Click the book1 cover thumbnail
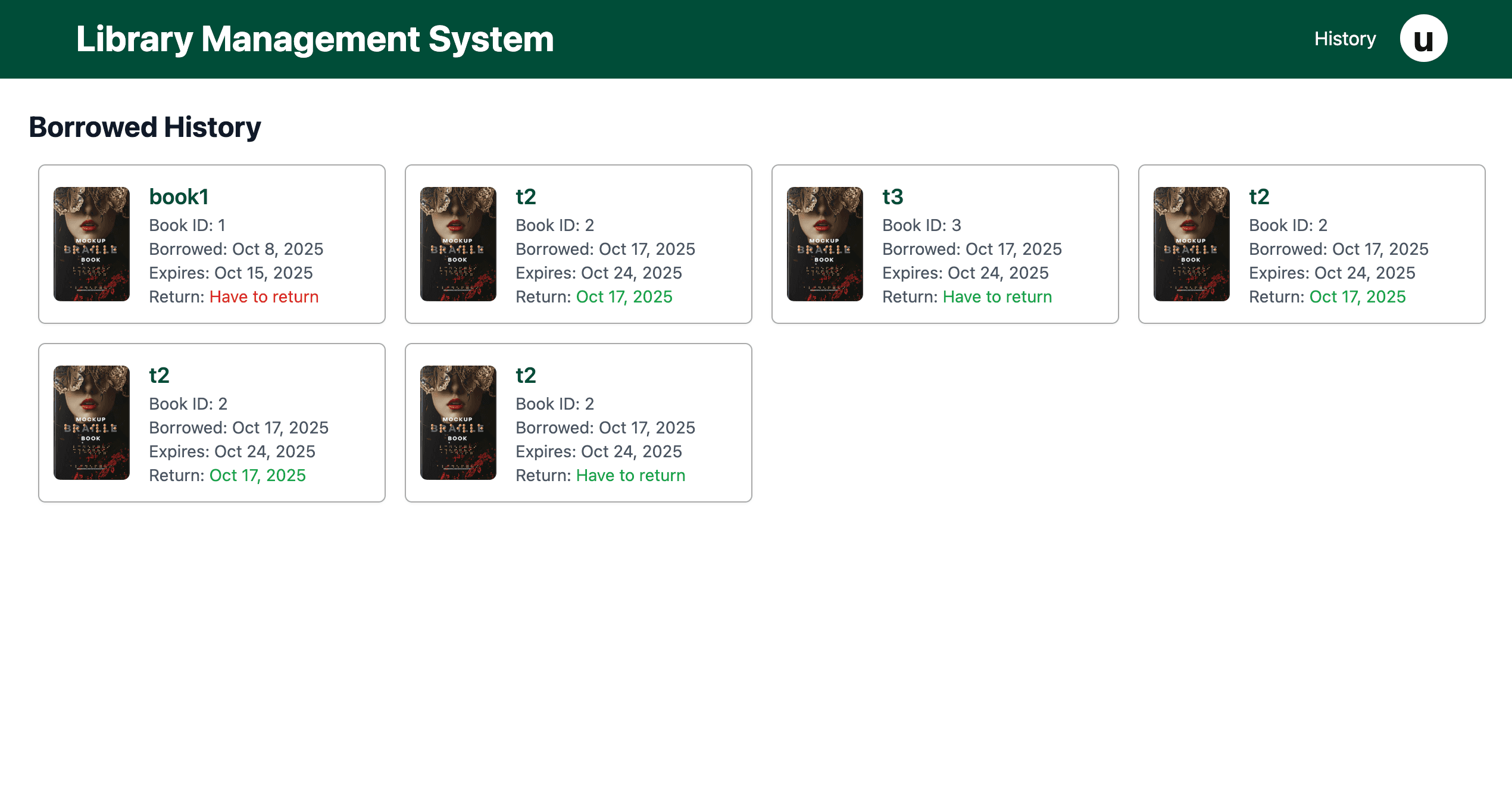Image resolution: width=1512 pixels, height=805 pixels. click(x=92, y=244)
